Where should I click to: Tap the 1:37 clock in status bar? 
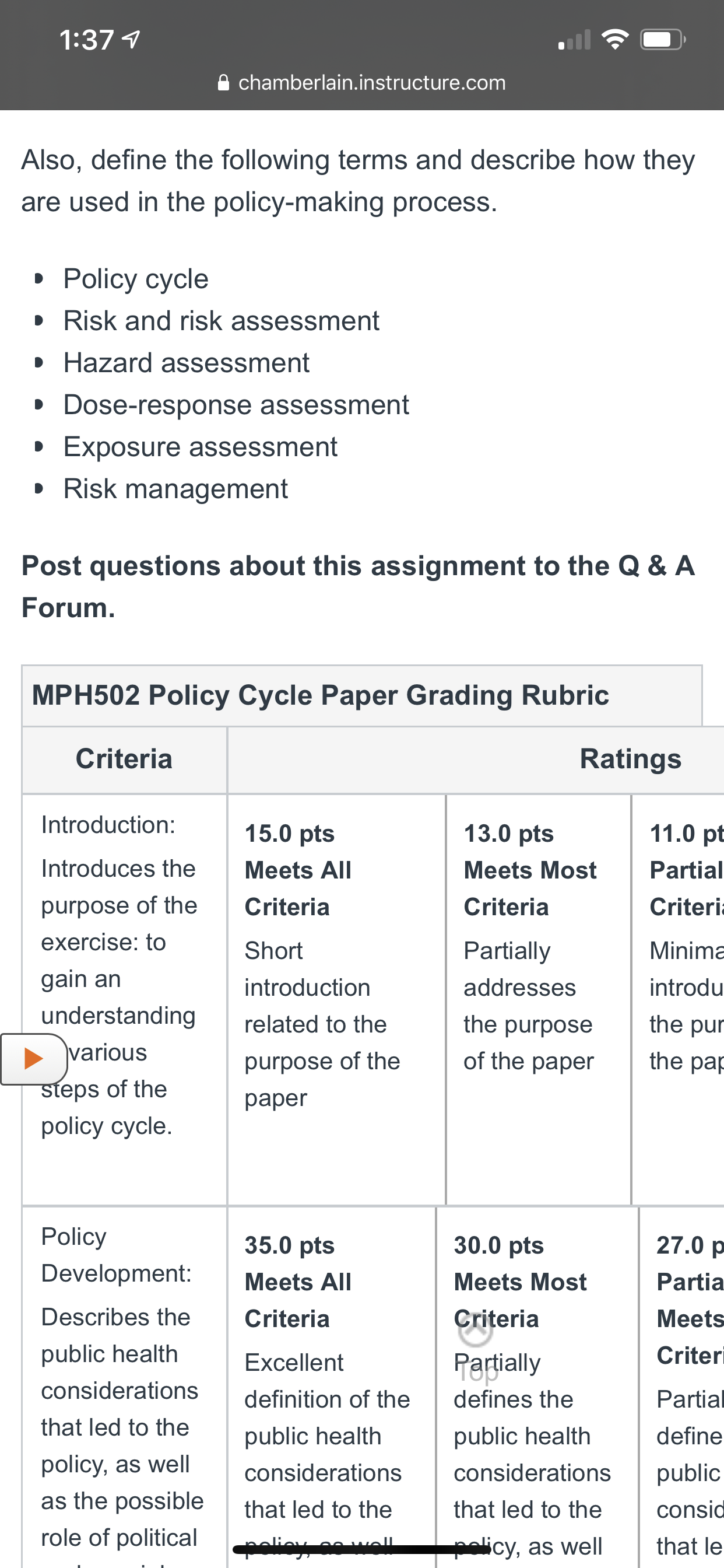coord(86,40)
